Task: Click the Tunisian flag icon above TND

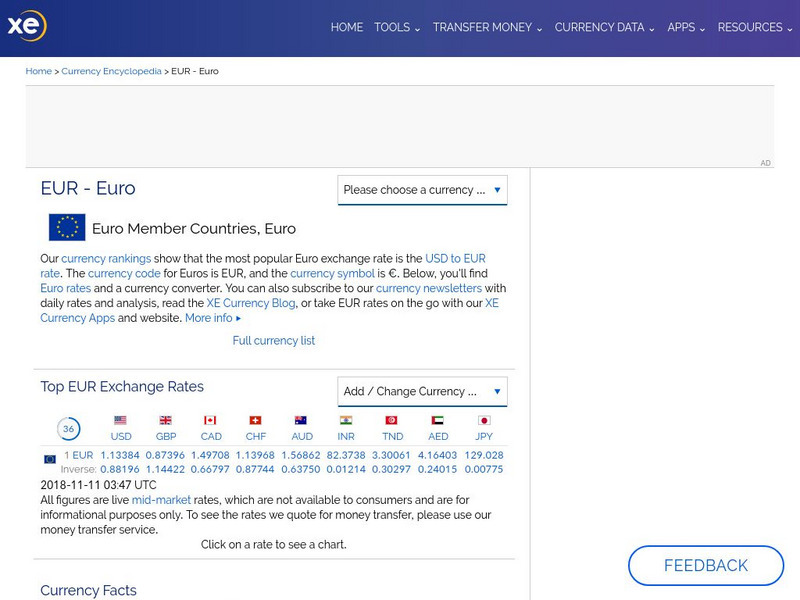Action: (x=391, y=420)
